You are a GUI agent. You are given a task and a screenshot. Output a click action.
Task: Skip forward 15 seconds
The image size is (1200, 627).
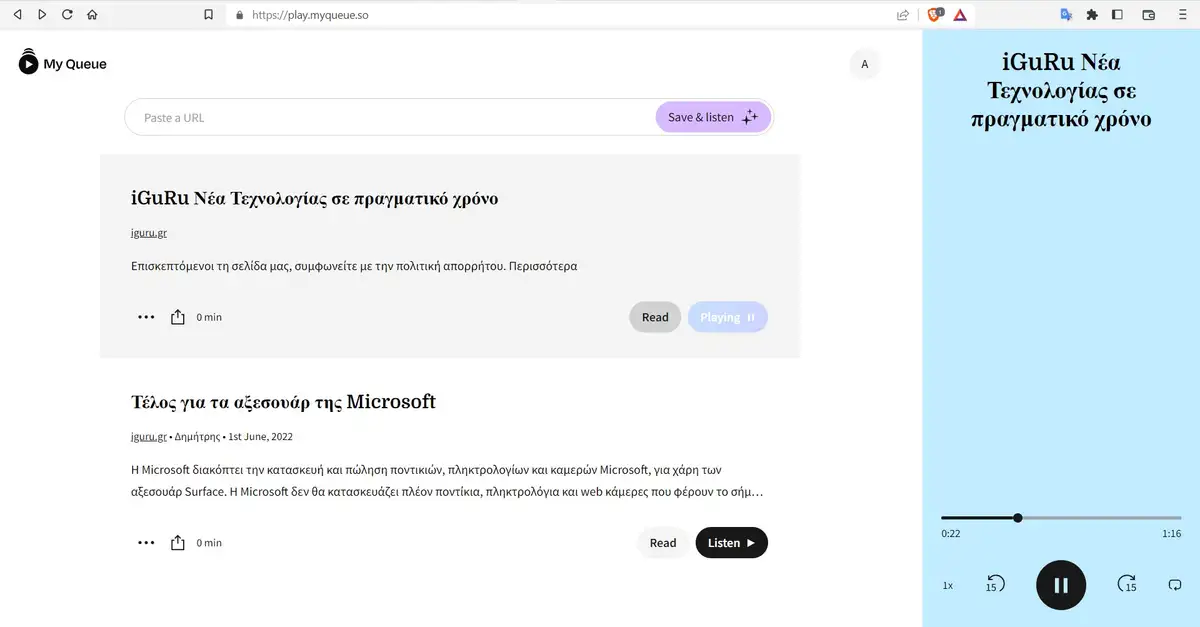coord(1127,585)
